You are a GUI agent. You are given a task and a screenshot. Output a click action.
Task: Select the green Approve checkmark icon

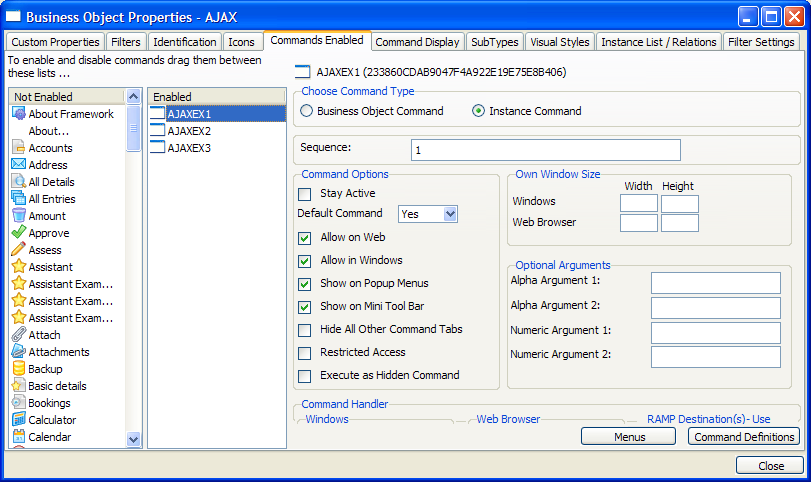19,233
